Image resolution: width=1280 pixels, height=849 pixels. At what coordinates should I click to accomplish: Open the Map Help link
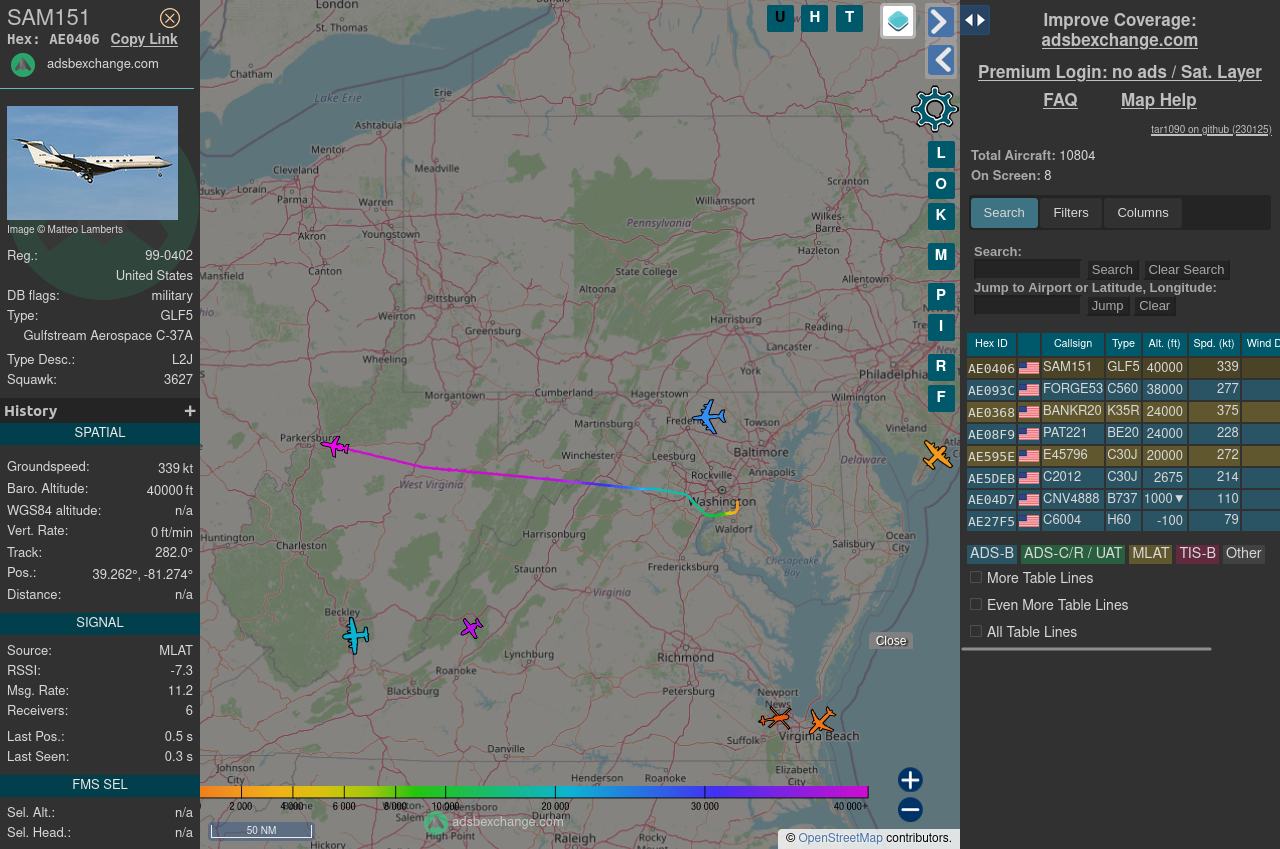[1158, 100]
